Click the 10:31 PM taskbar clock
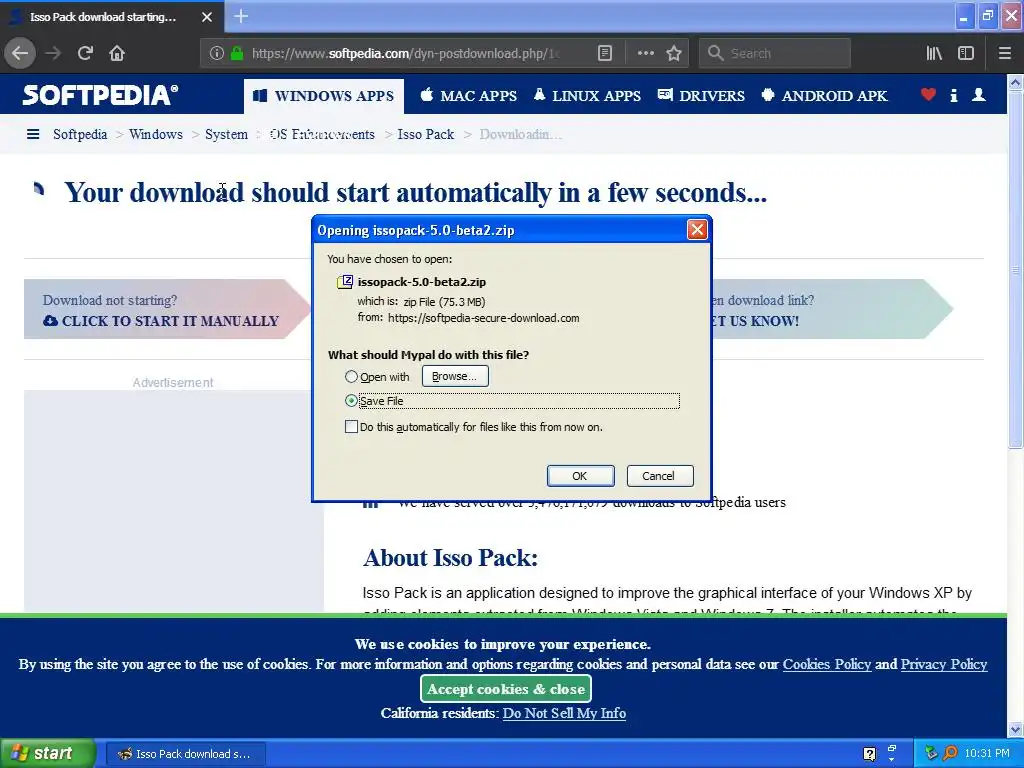This screenshot has width=1024, height=768. tap(986, 754)
